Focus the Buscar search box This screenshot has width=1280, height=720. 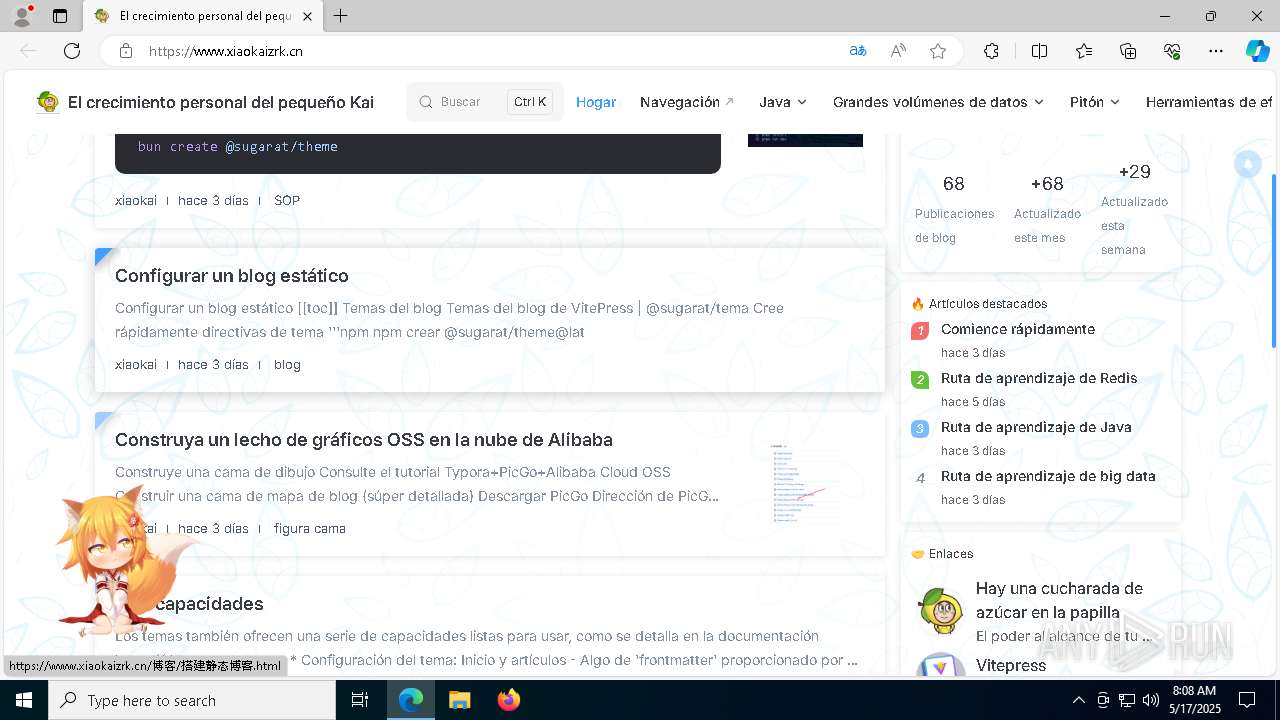pos(485,102)
